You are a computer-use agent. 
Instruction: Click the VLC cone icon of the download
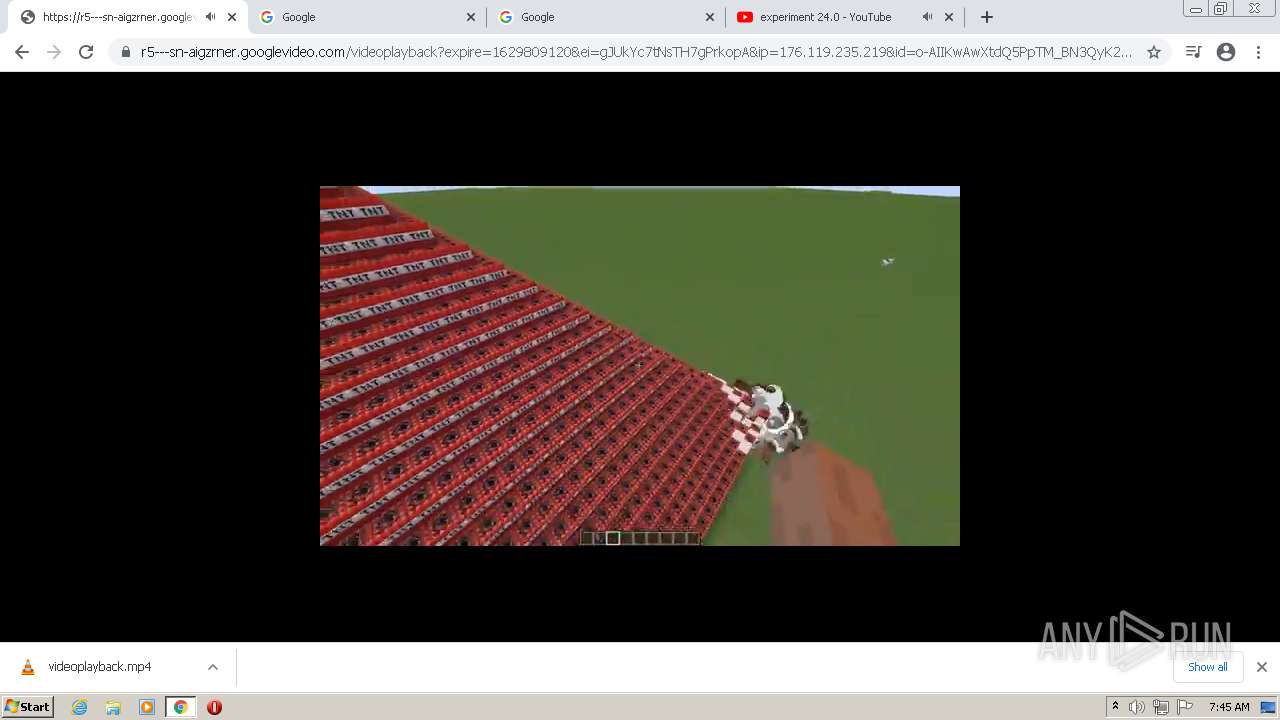[28, 667]
